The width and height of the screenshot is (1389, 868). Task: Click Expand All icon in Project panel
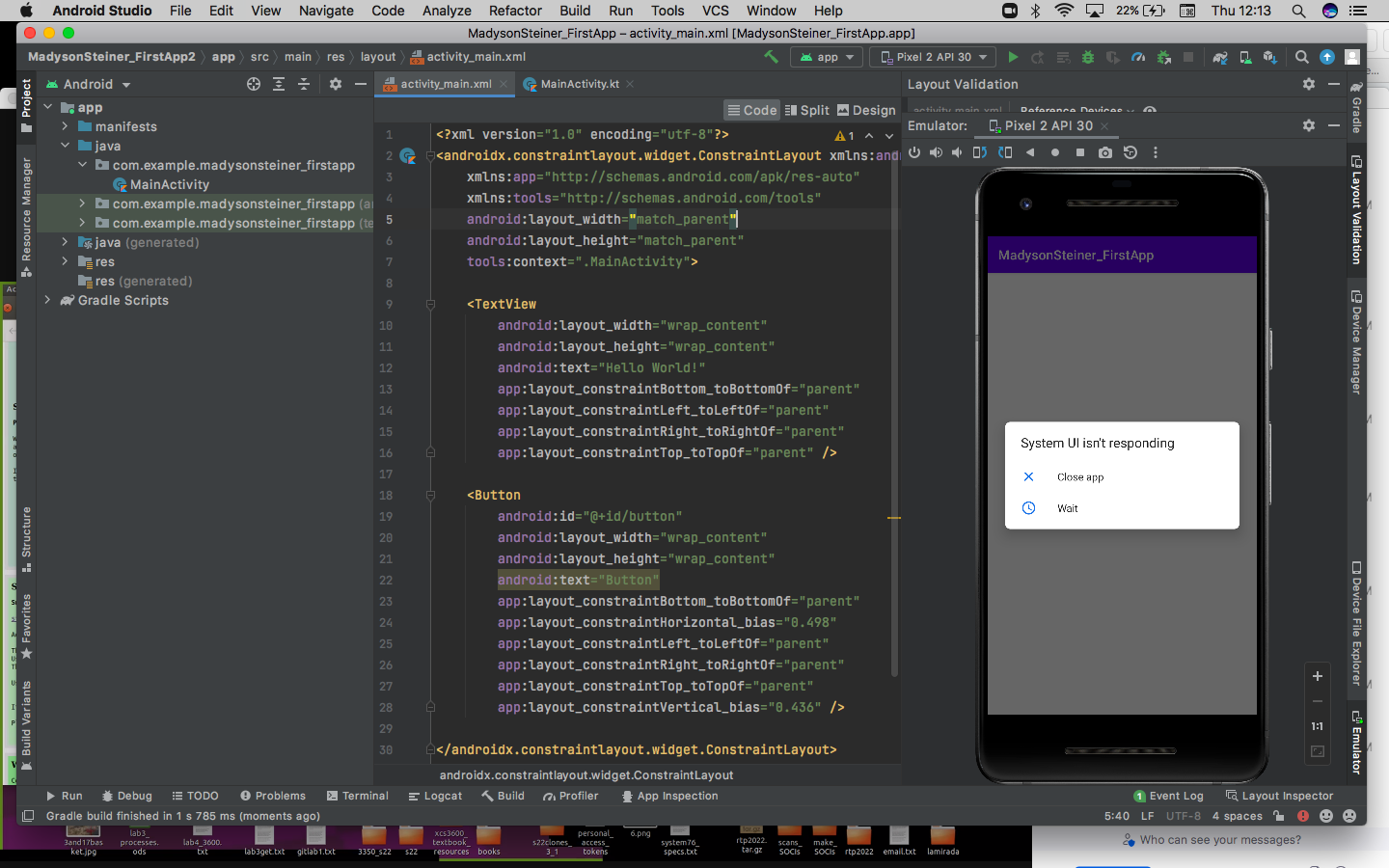tap(279, 84)
